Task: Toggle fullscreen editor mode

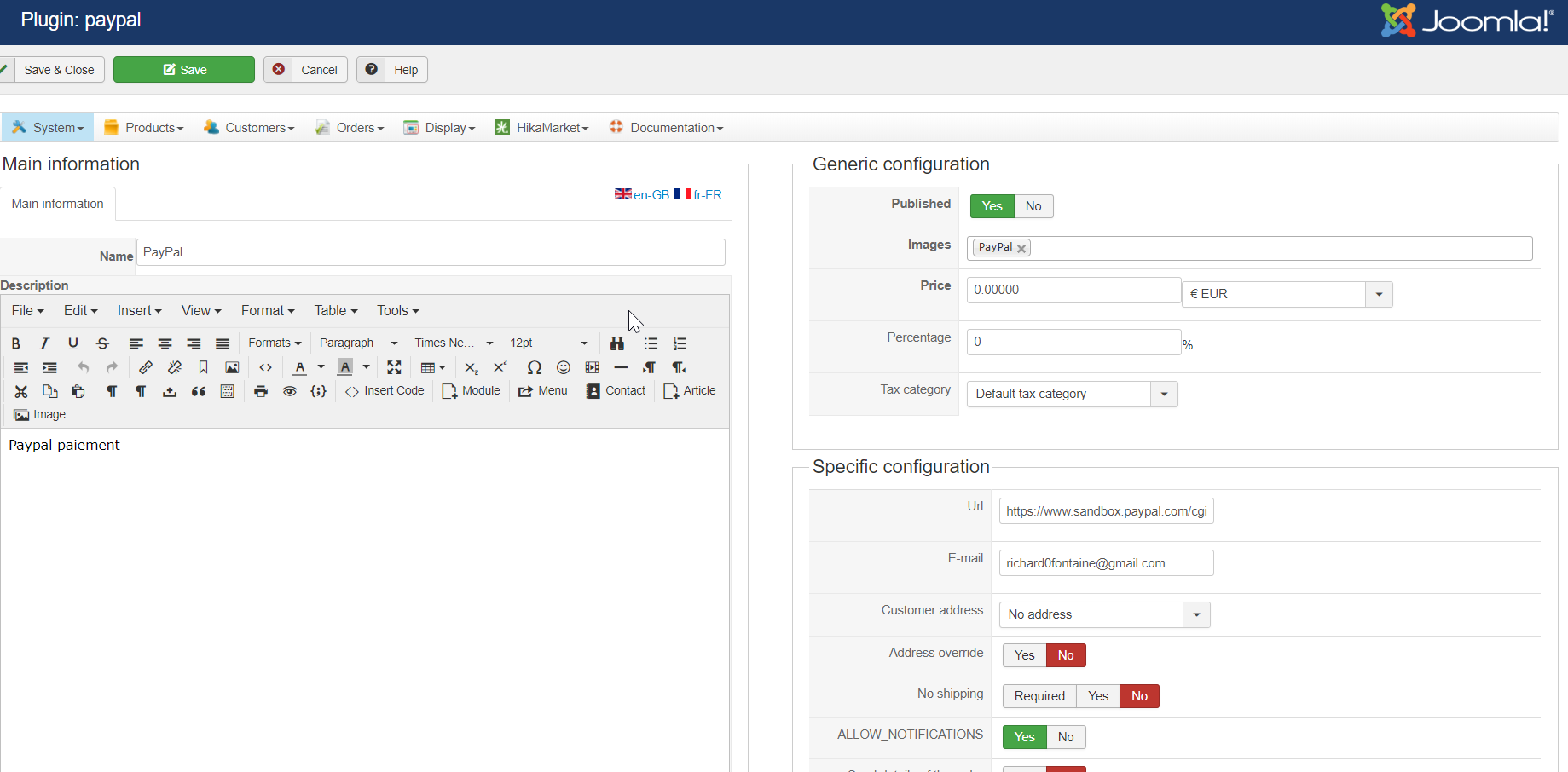Action: coord(394,367)
